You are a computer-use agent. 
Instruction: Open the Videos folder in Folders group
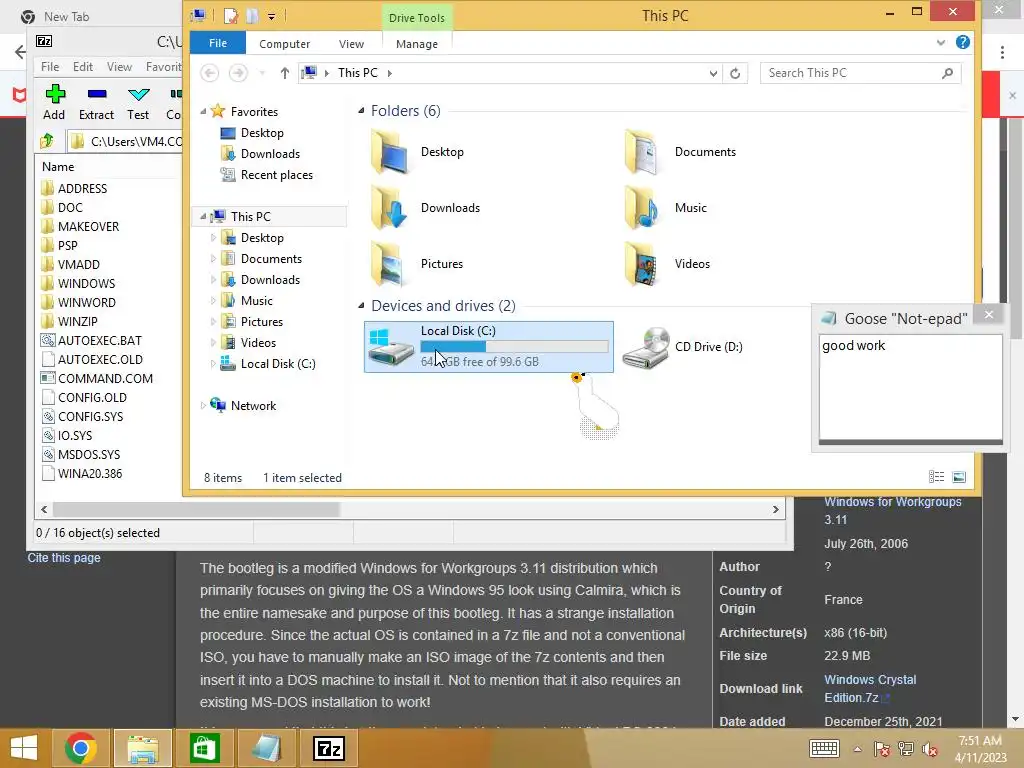coord(667,264)
